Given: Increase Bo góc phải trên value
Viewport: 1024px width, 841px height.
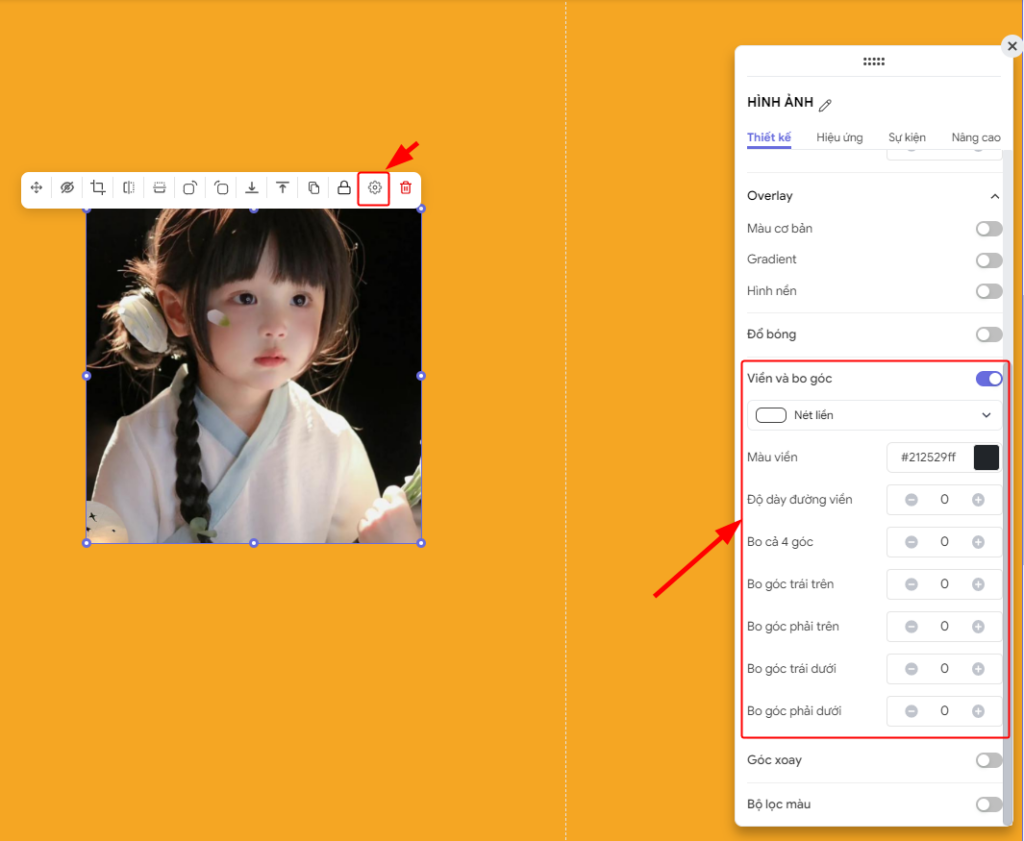Looking at the screenshot, I should (x=978, y=627).
